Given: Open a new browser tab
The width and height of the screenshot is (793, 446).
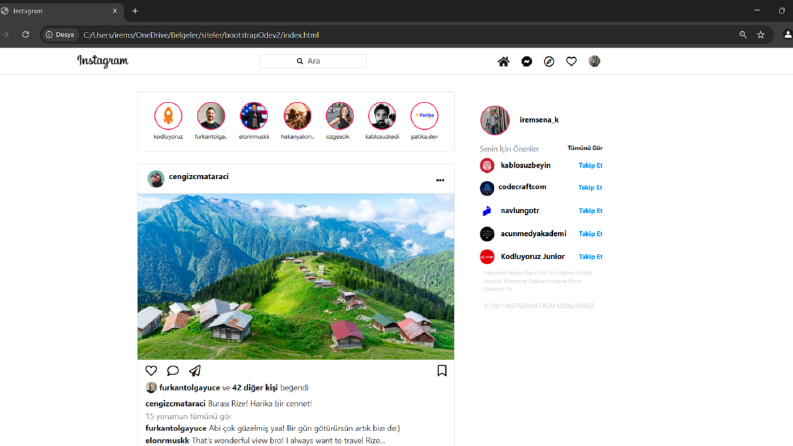Looking at the screenshot, I should 135,11.
